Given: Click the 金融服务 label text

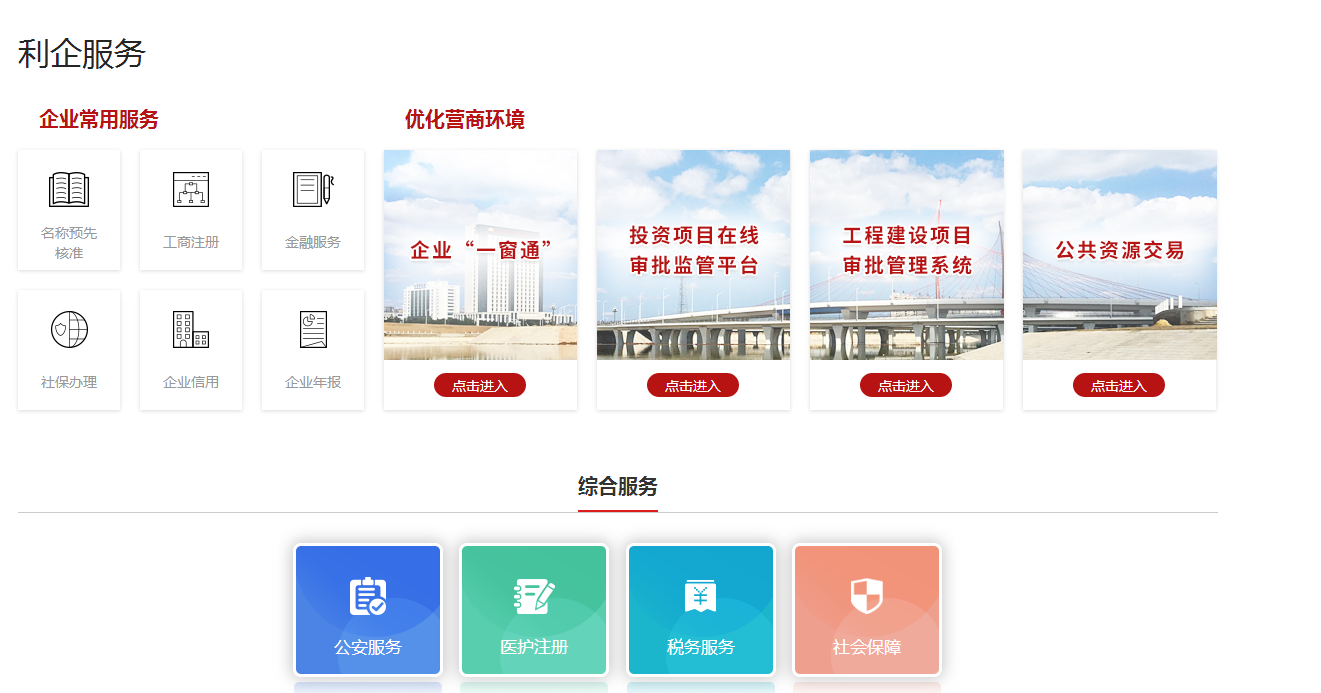Looking at the screenshot, I should [313, 242].
